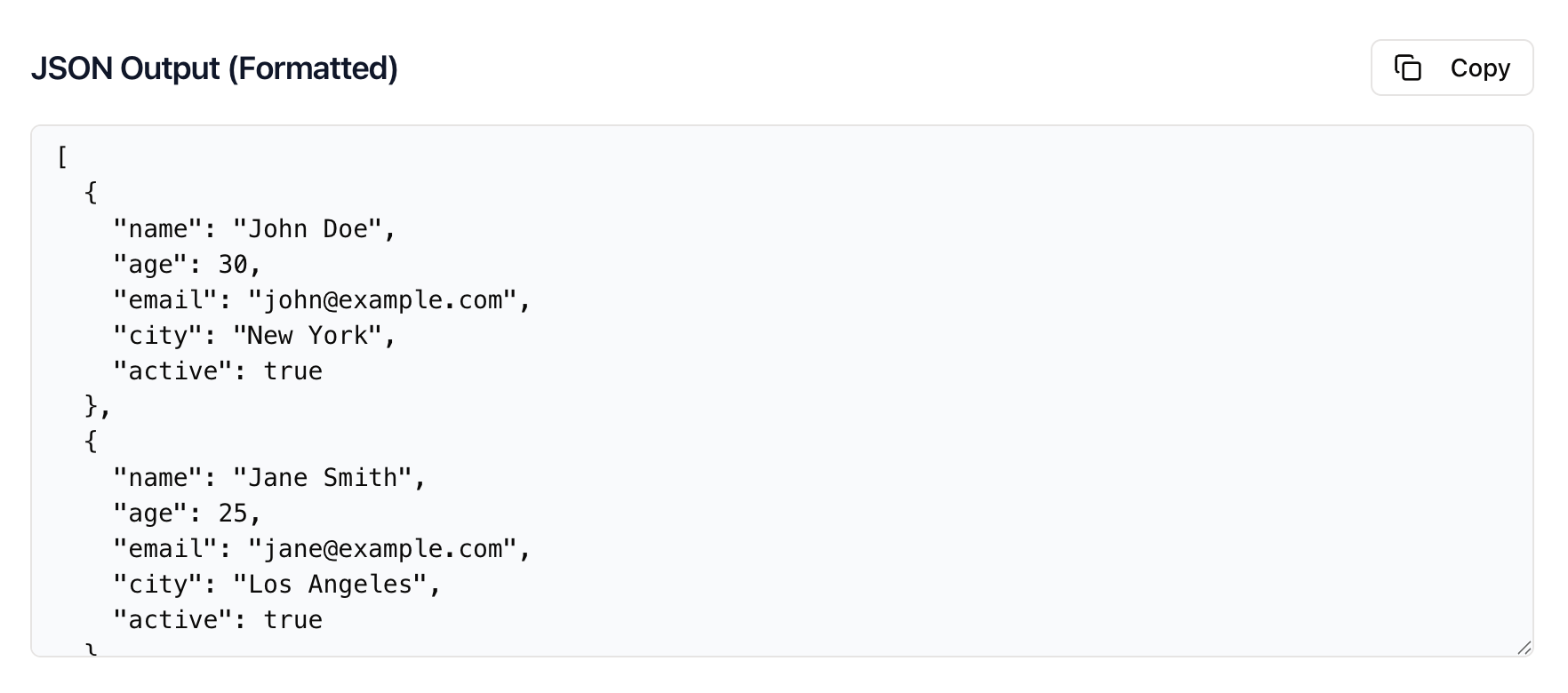
Task: Click the JSON Output (Formatted) heading
Action: coord(215,68)
